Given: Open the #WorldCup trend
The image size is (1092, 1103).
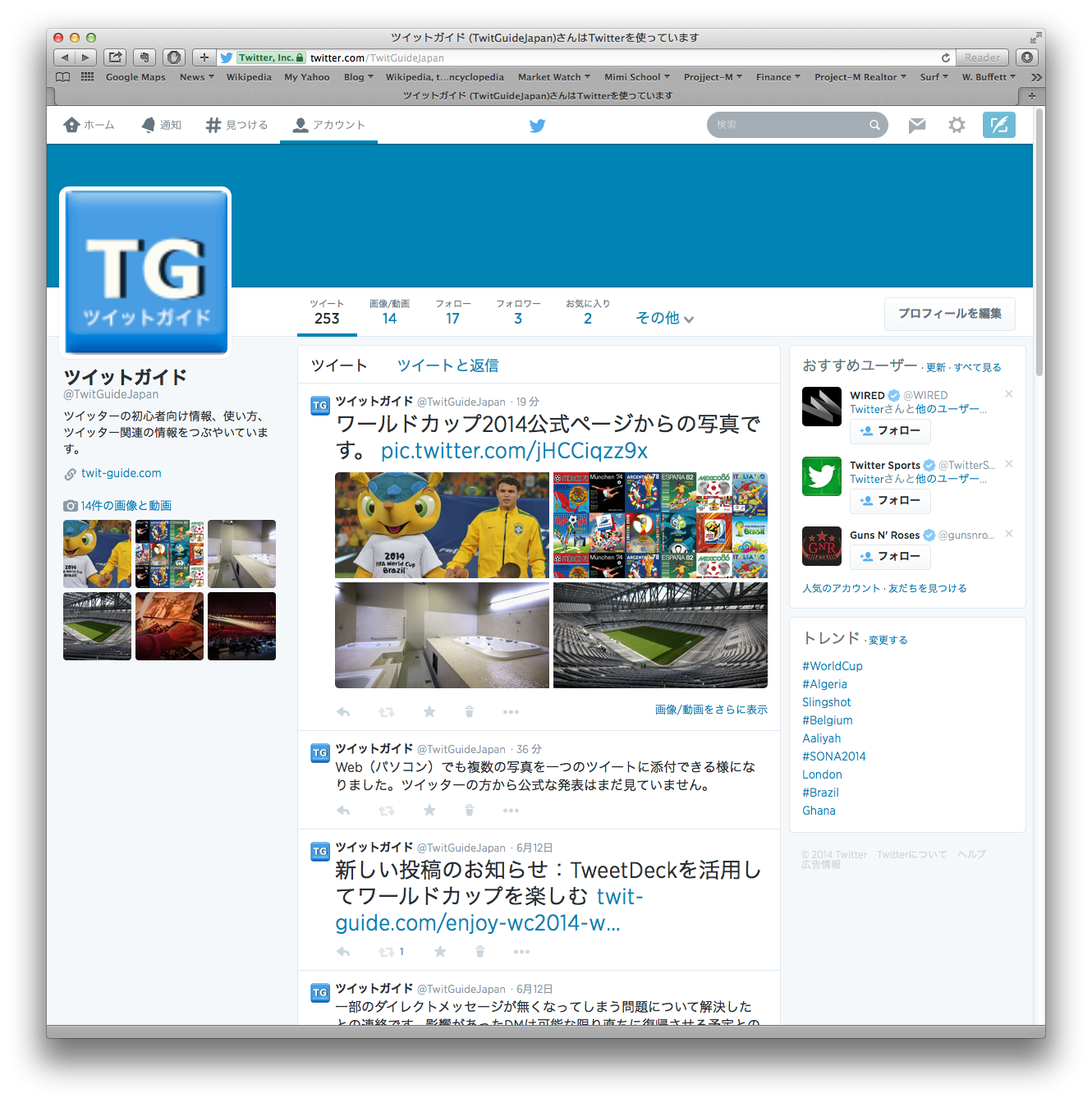Looking at the screenshot, I should (x=833, y=666).
